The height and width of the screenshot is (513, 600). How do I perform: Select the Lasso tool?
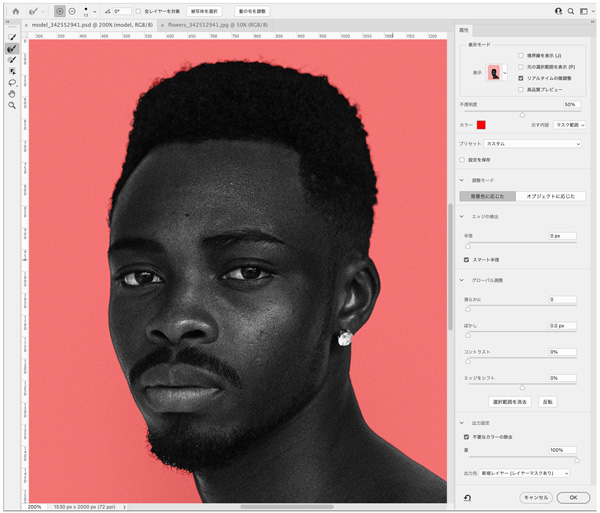pos(12,83)
